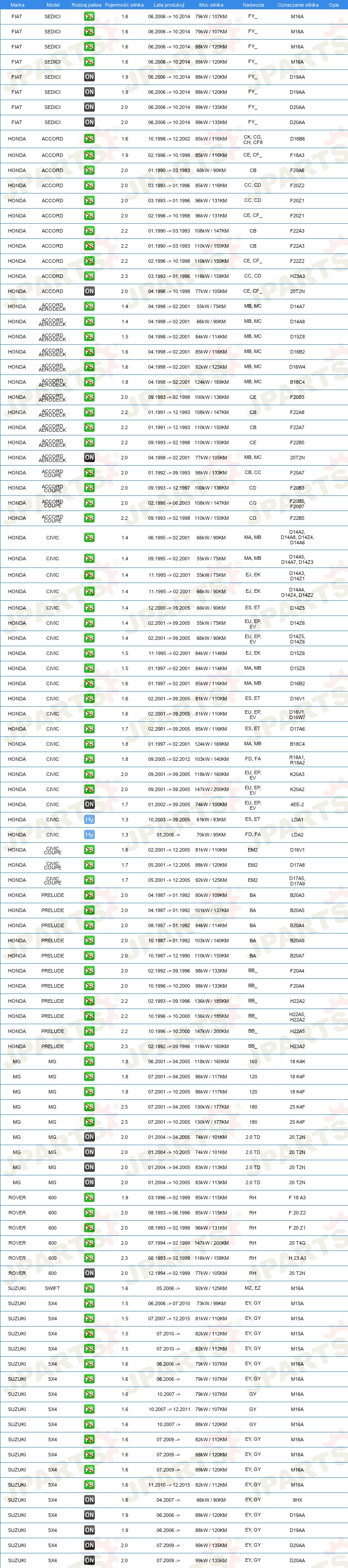The width and height of the screenshot is (348, 1568).
Task: Click petrol icon in Rover 600 F 18 A3 row
Action: coord(89,1198)
